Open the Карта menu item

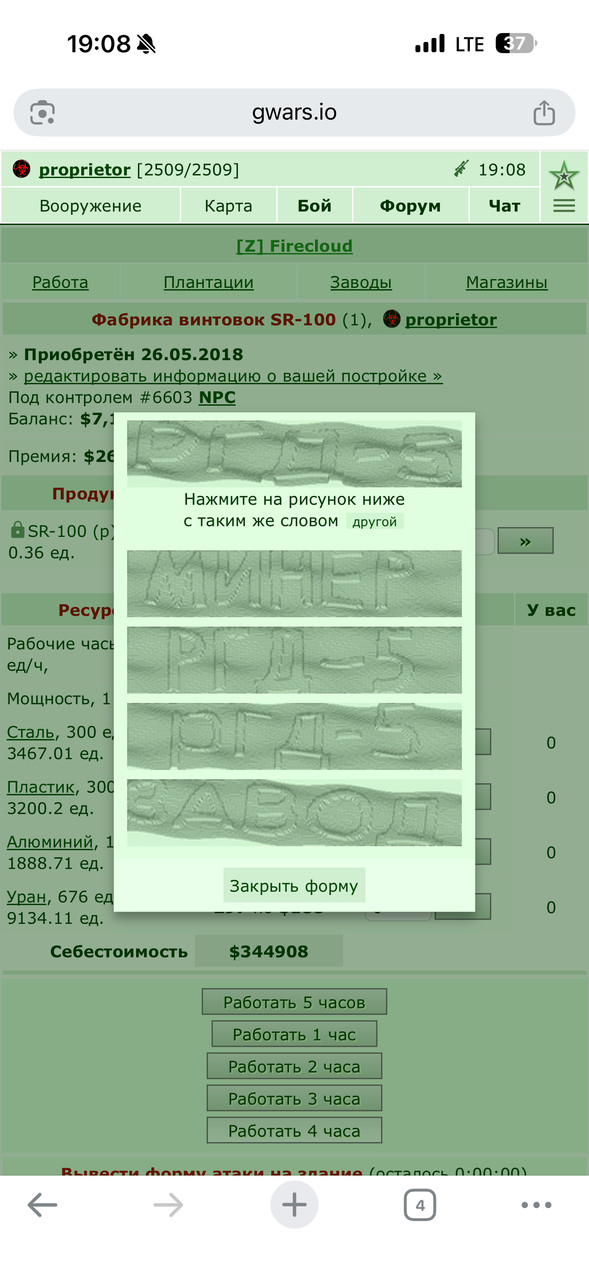[x=228, y=206]
